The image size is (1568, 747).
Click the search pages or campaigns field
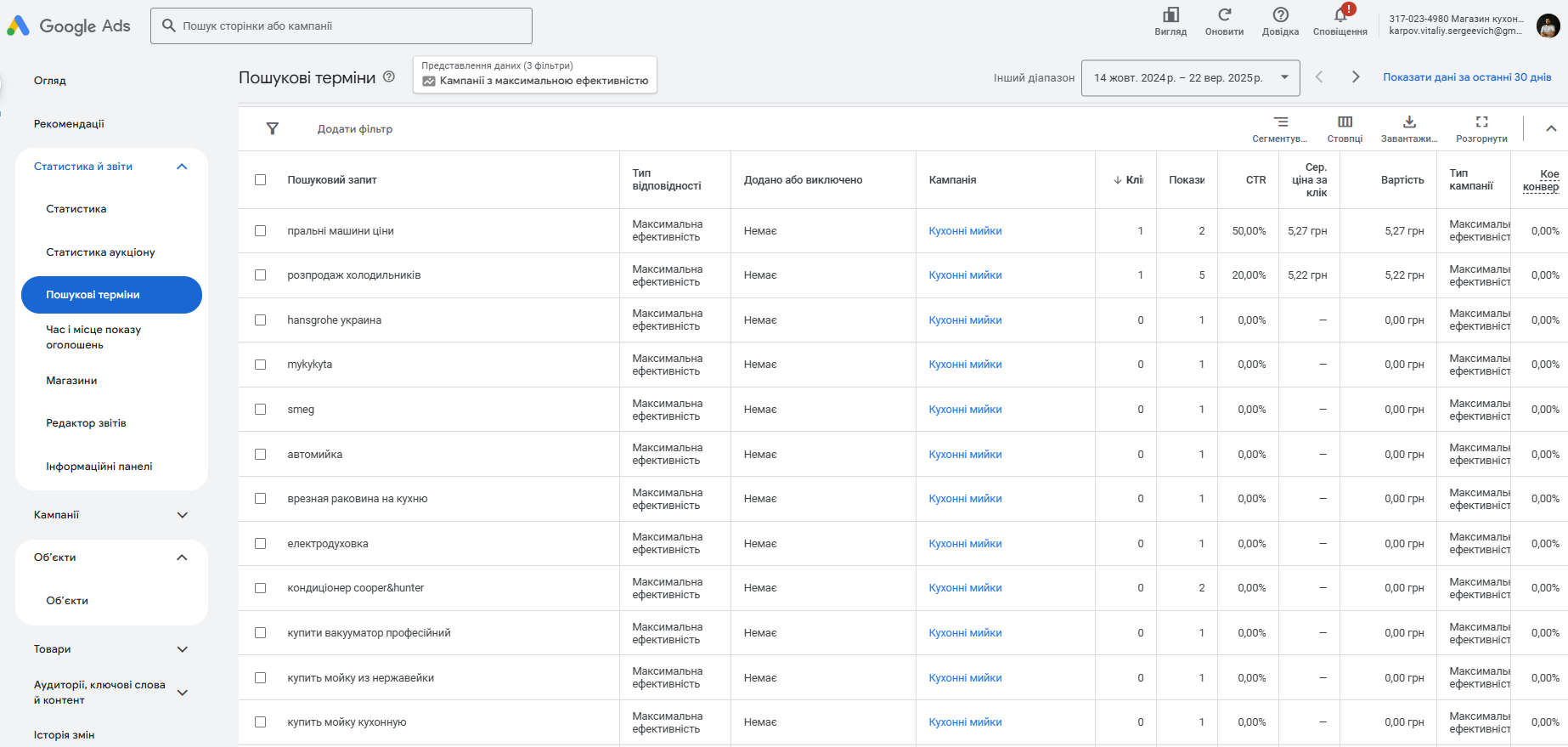pos(341,26)
